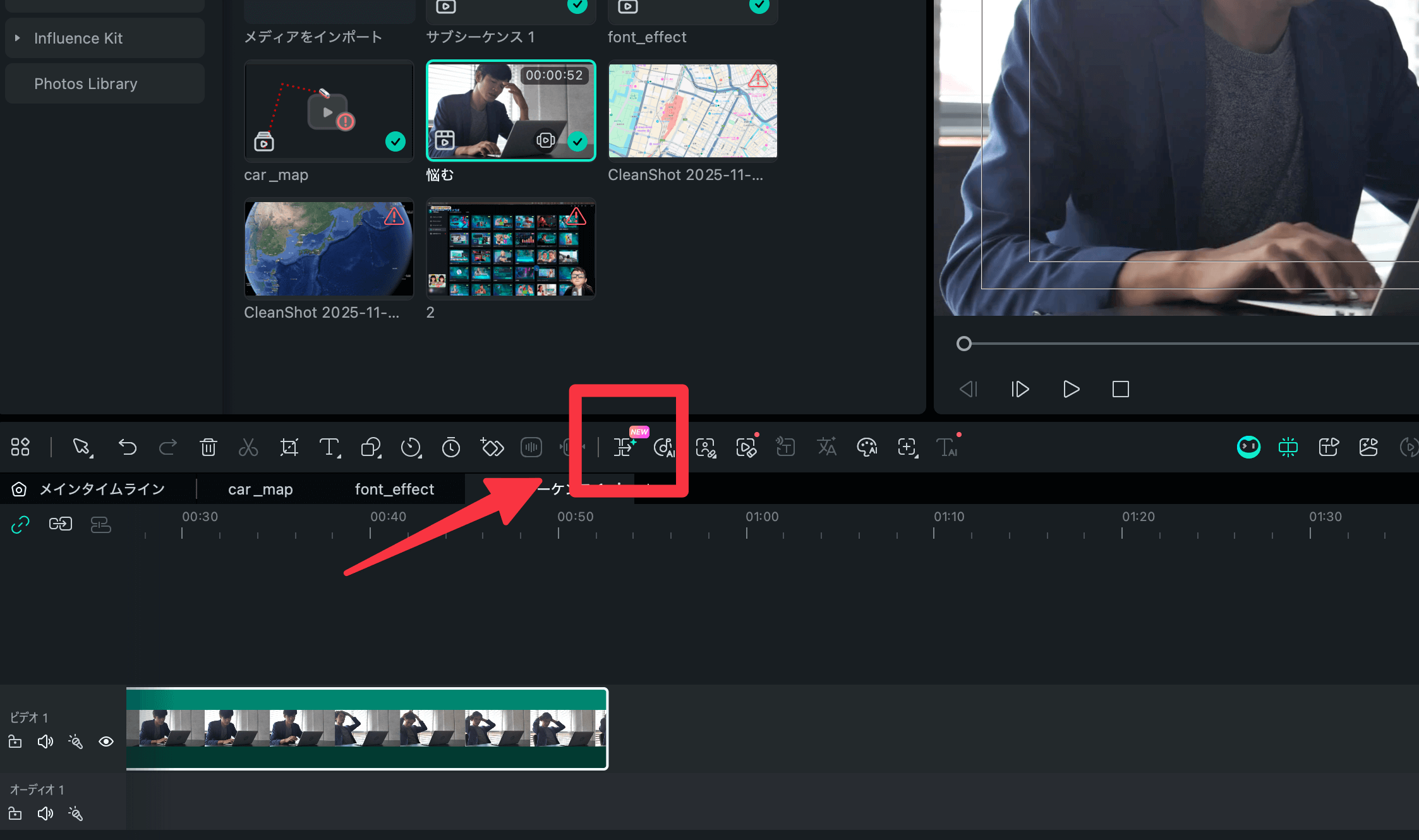This screenshot has width=1419, height=840.
Task: Select the split (scissors) tool
Action: 248,447
